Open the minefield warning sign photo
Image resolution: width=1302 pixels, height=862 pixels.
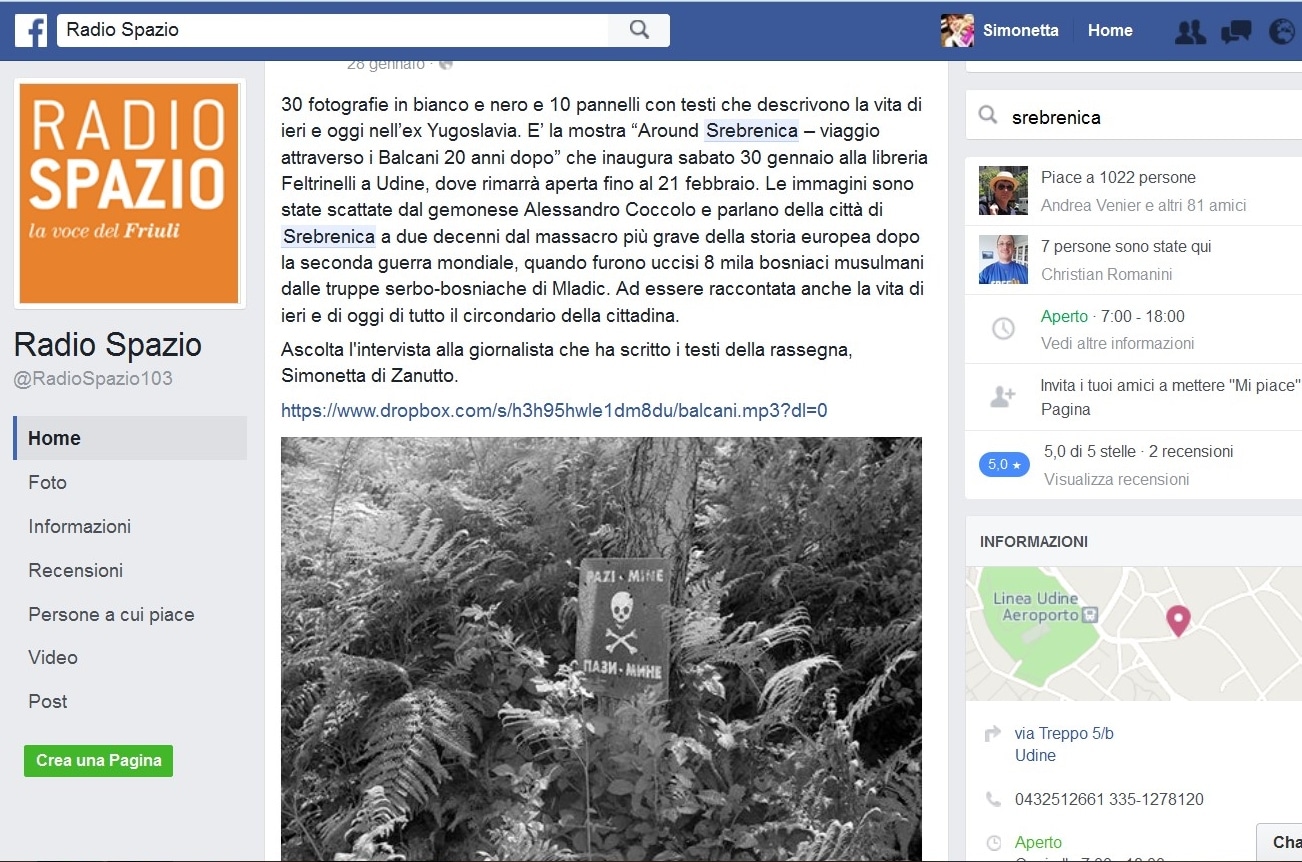point(601,649)
